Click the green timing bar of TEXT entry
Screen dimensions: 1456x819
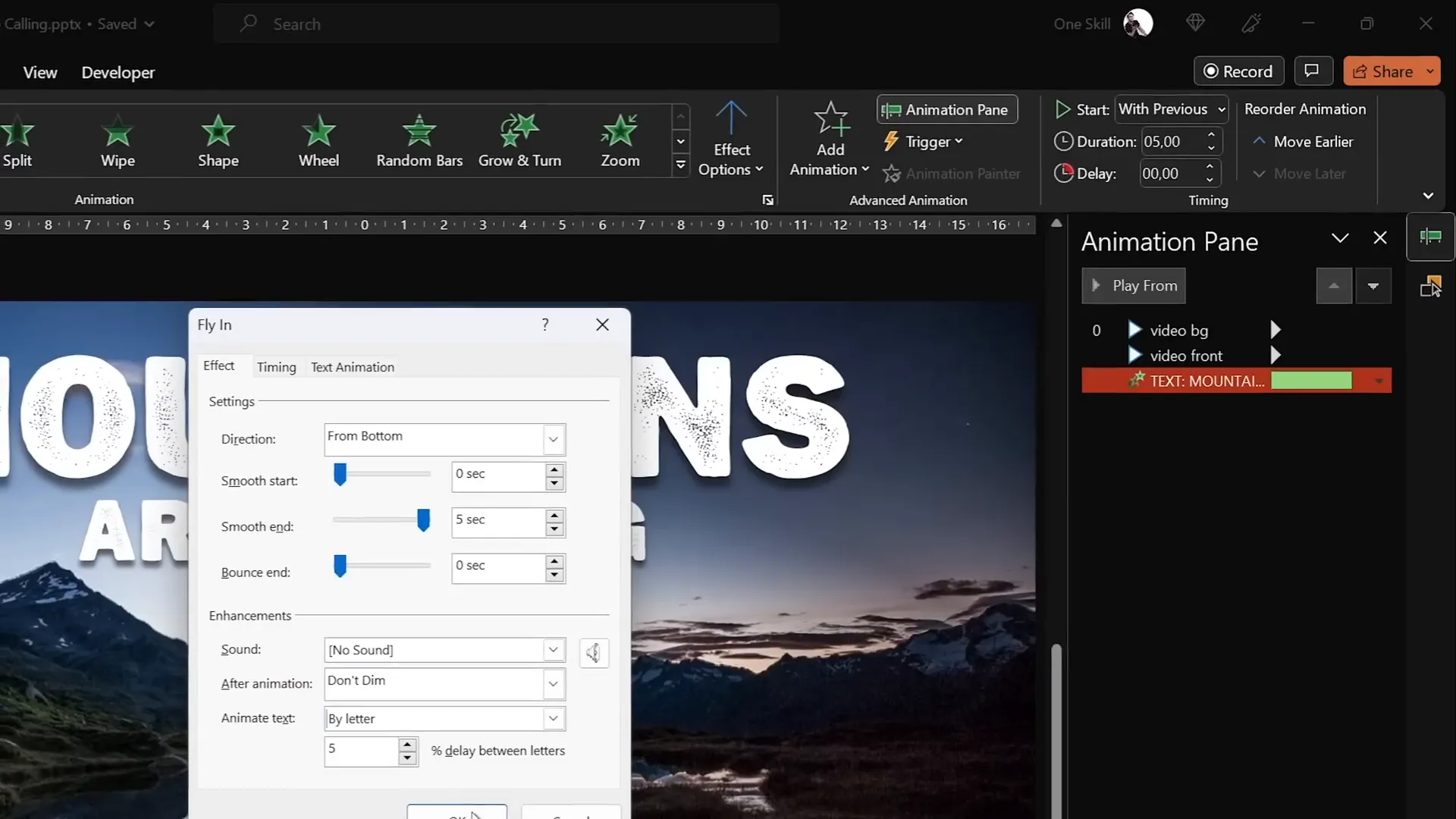tap(1311, 381)
